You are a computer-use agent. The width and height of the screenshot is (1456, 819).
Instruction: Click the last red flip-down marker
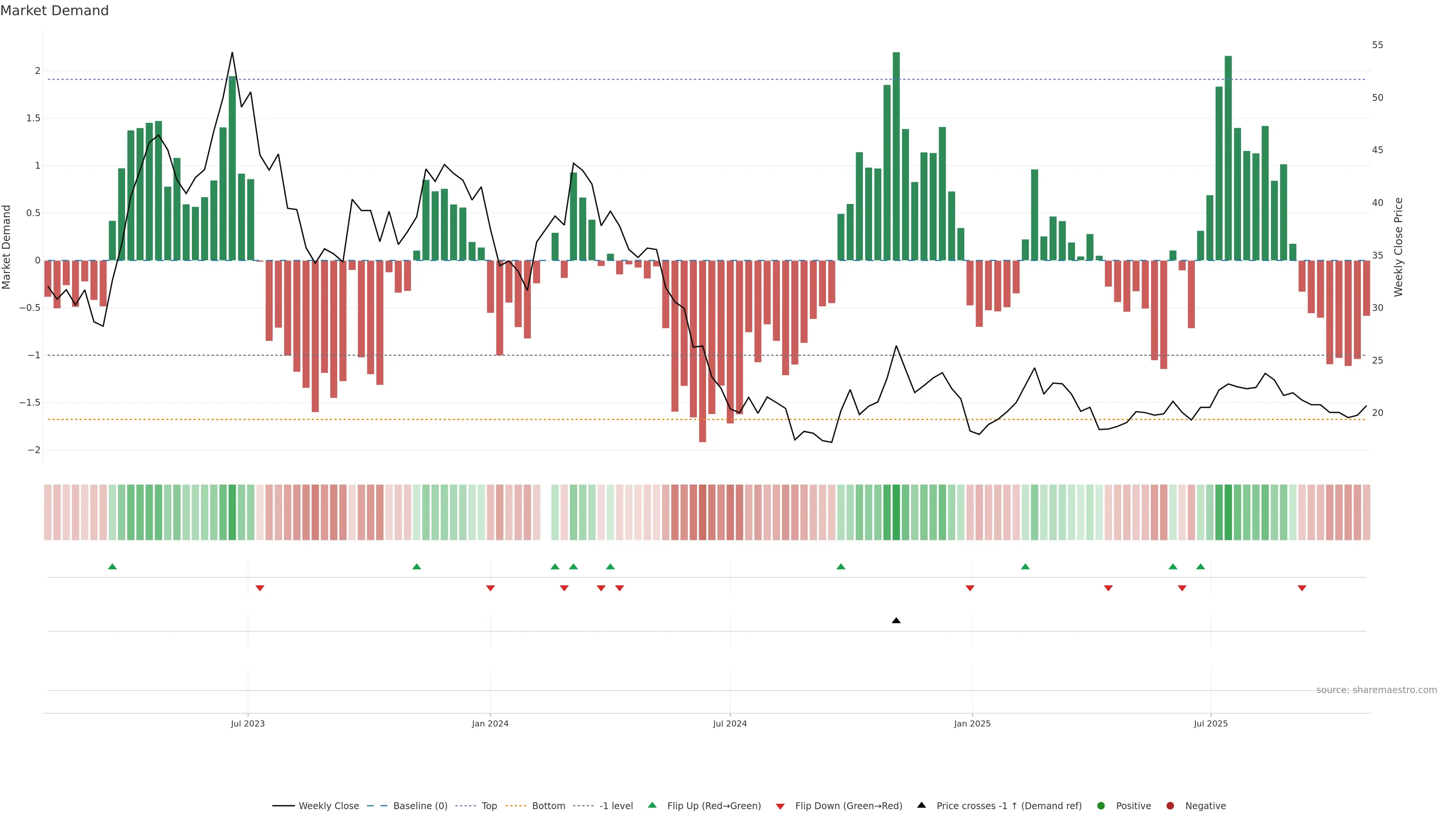pyautogui.click(x=1302, y=588)
